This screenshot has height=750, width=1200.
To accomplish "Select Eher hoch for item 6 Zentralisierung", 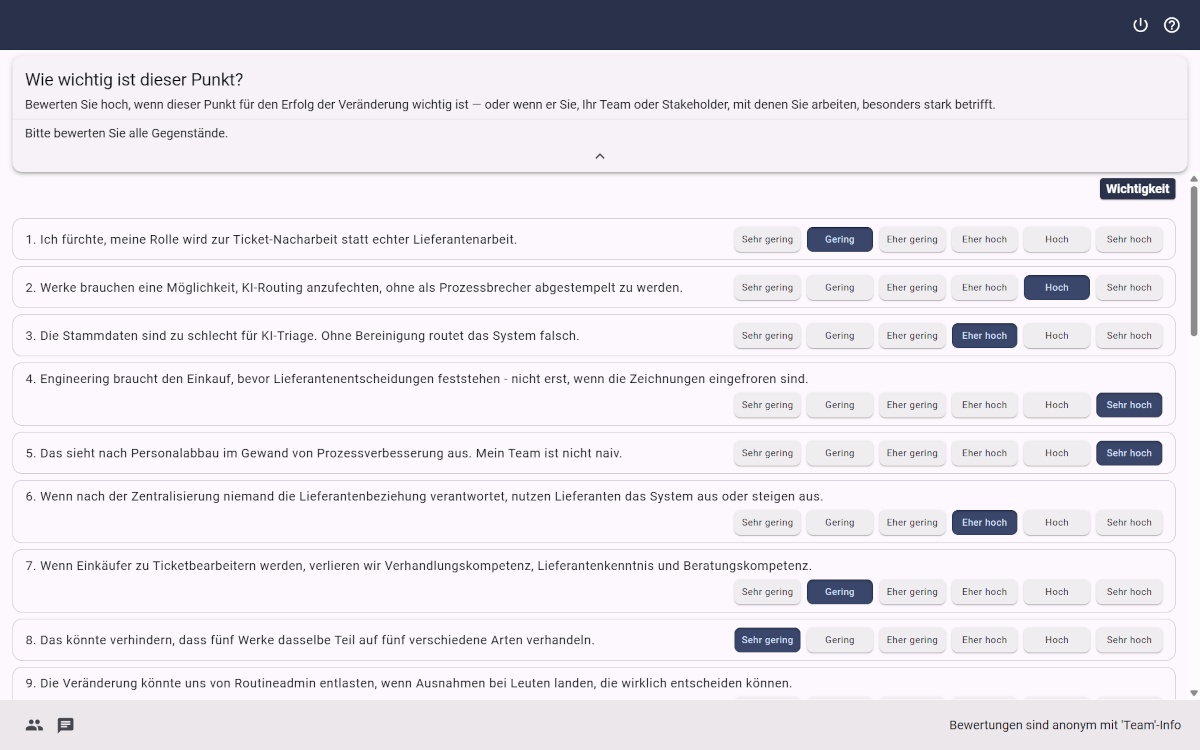I will 984,522.
